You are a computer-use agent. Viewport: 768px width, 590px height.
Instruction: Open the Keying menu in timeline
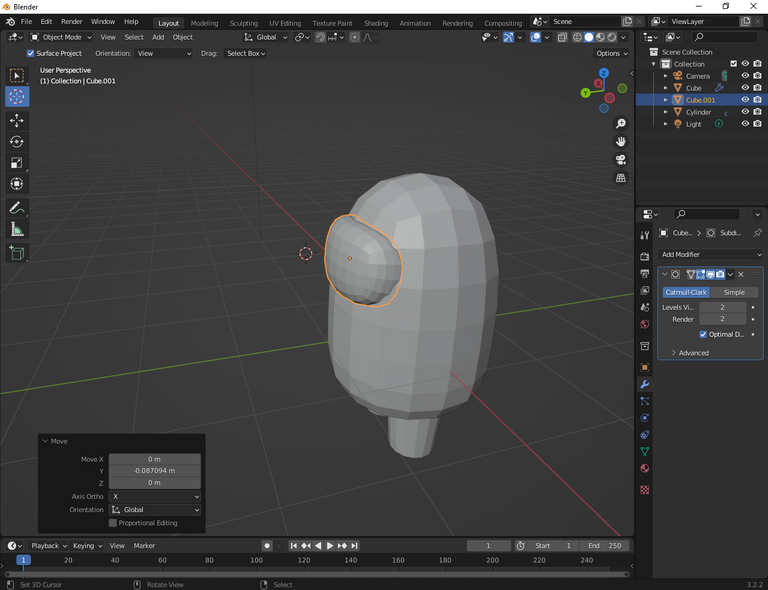click(87, 545)
